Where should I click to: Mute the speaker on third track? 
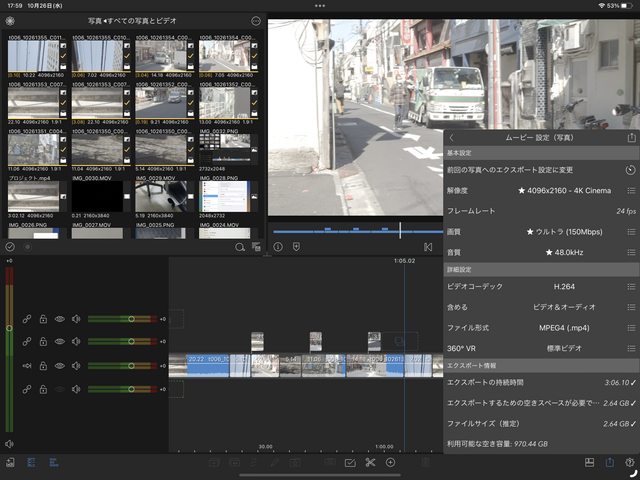pos(76,366)
